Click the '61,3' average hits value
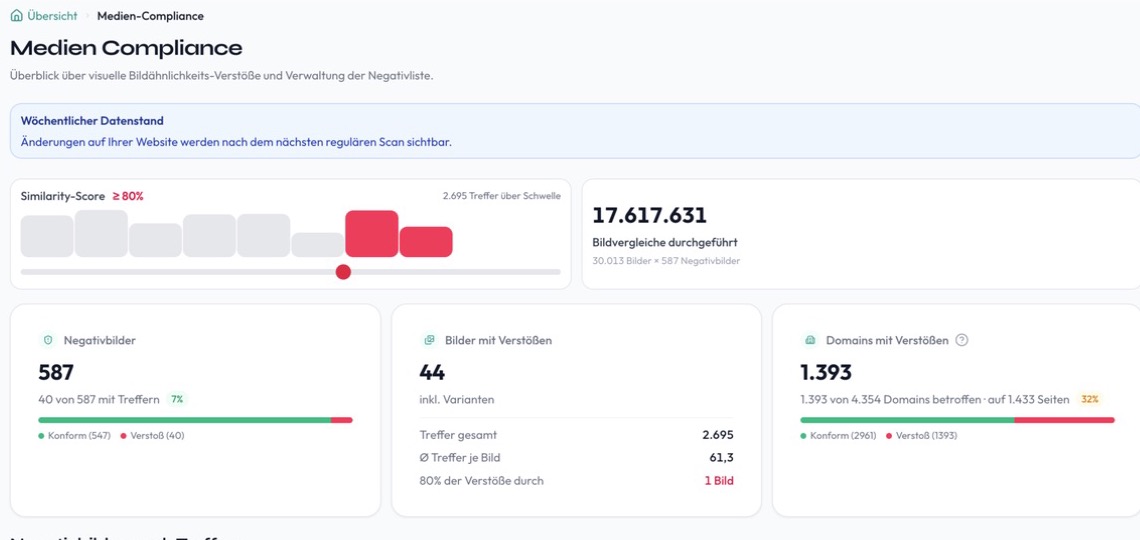 [721, 458]
